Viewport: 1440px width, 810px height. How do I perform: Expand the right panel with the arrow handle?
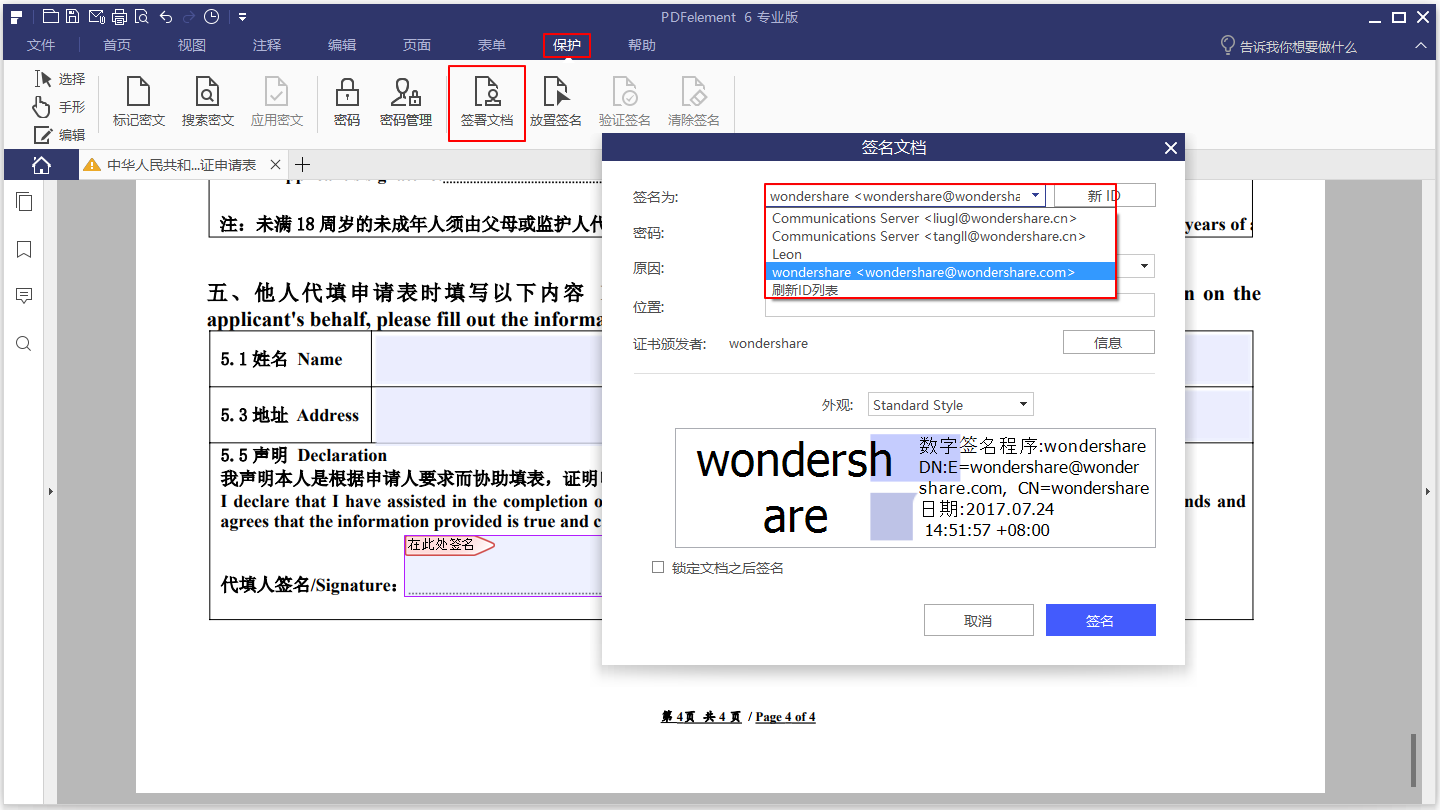coord(1428,491)
